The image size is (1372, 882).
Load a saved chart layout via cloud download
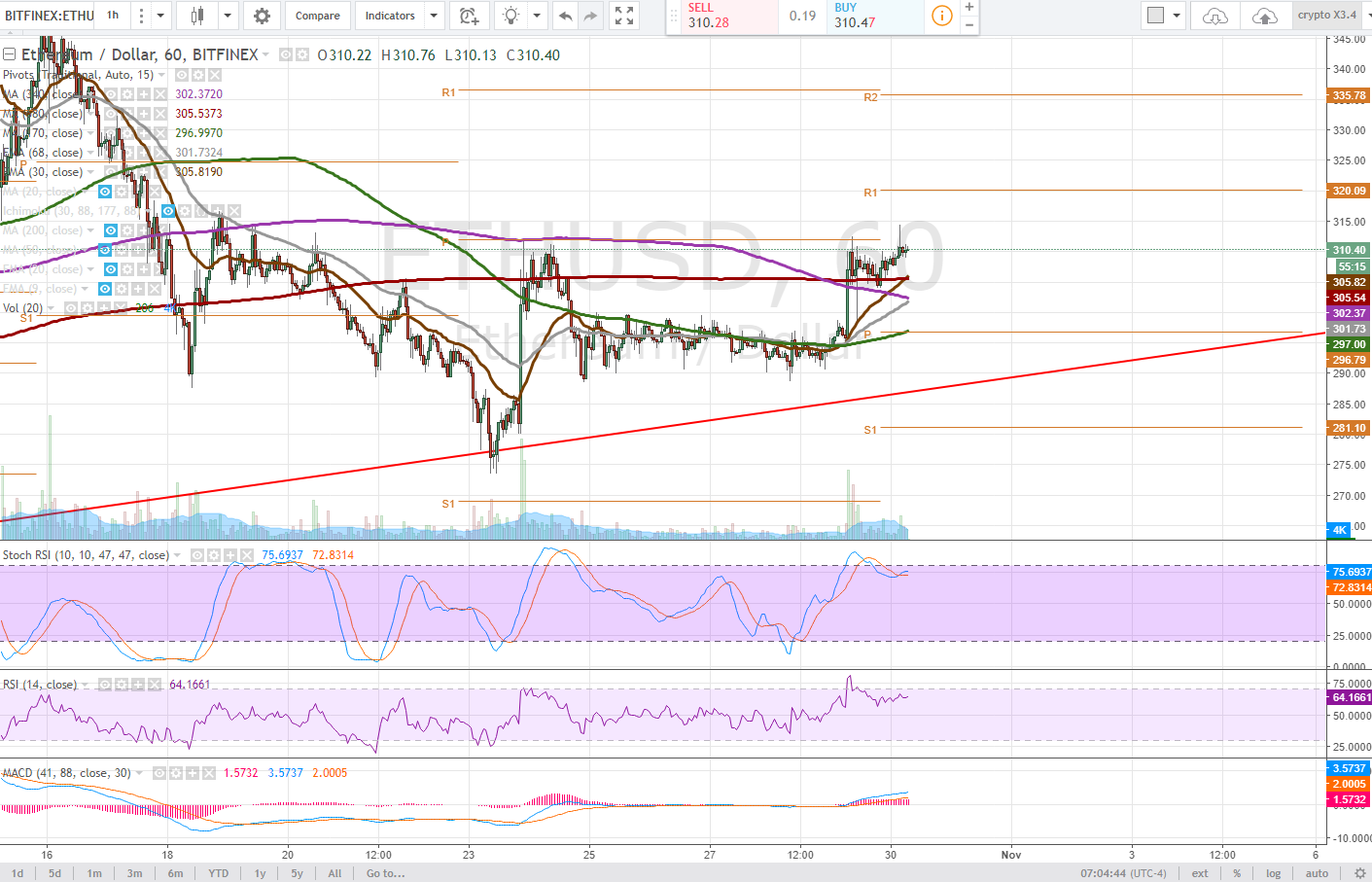click(1214, 16)
